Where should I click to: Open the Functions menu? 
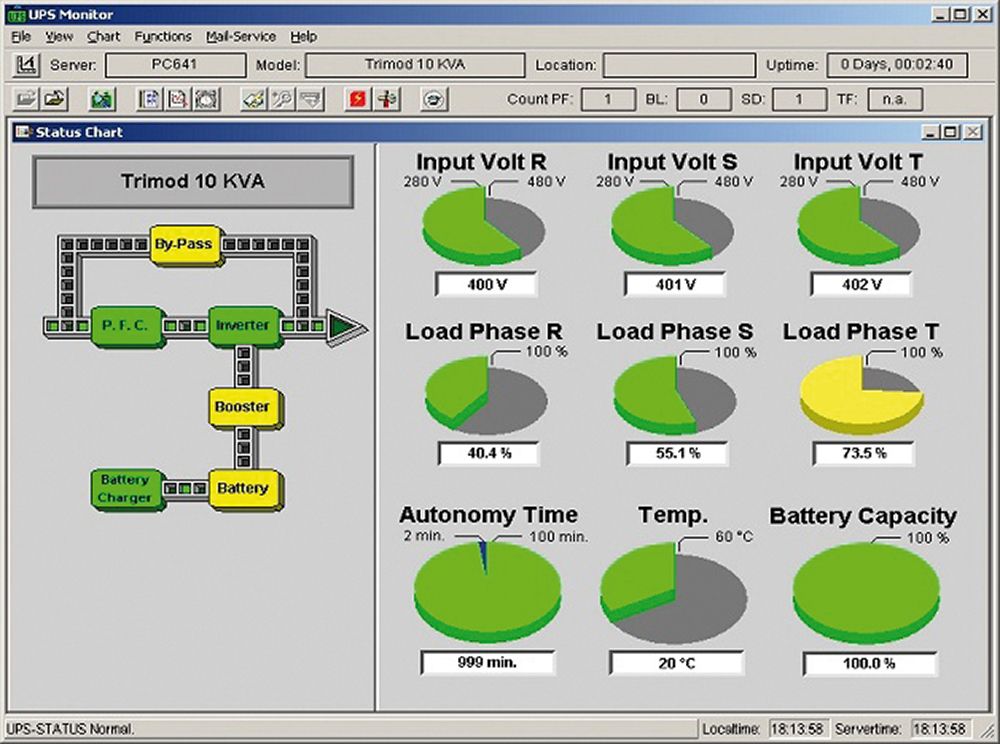(163, 36)
